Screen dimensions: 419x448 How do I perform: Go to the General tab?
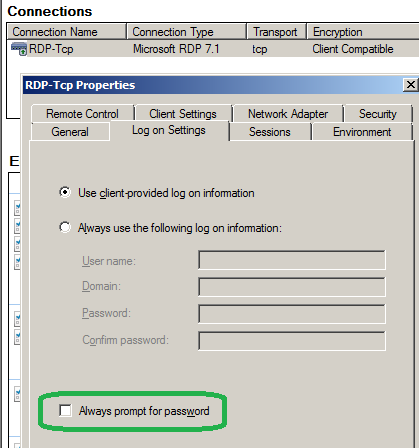(70, 132)
